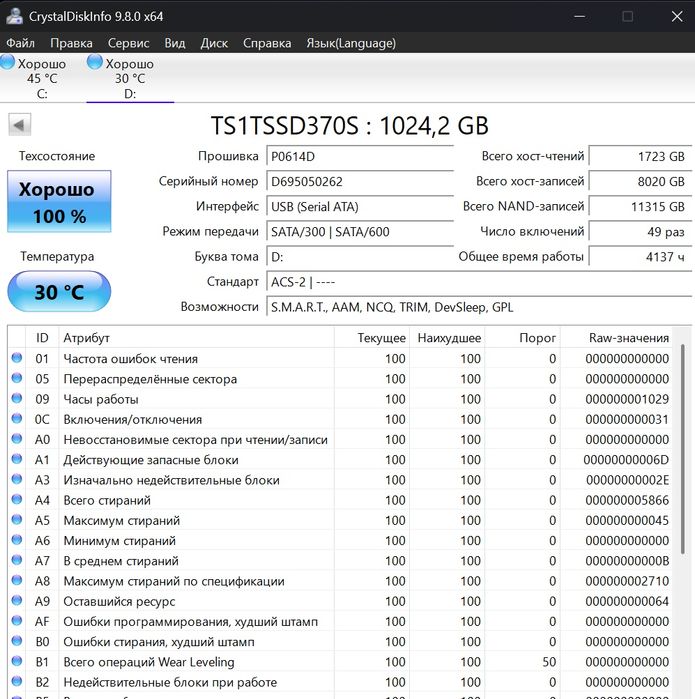Open the Вид menu
The height and width of the screenshot is (699, 695).
175,43
